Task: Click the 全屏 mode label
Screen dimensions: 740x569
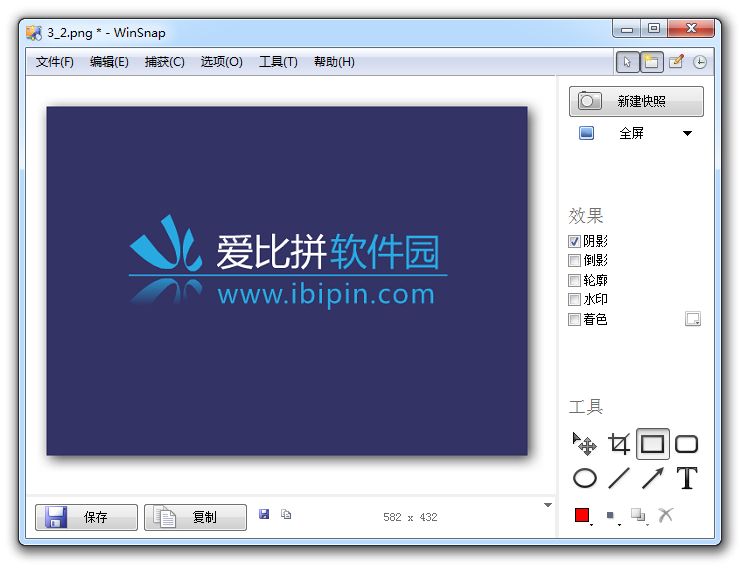Action: [x=631, y=133]
